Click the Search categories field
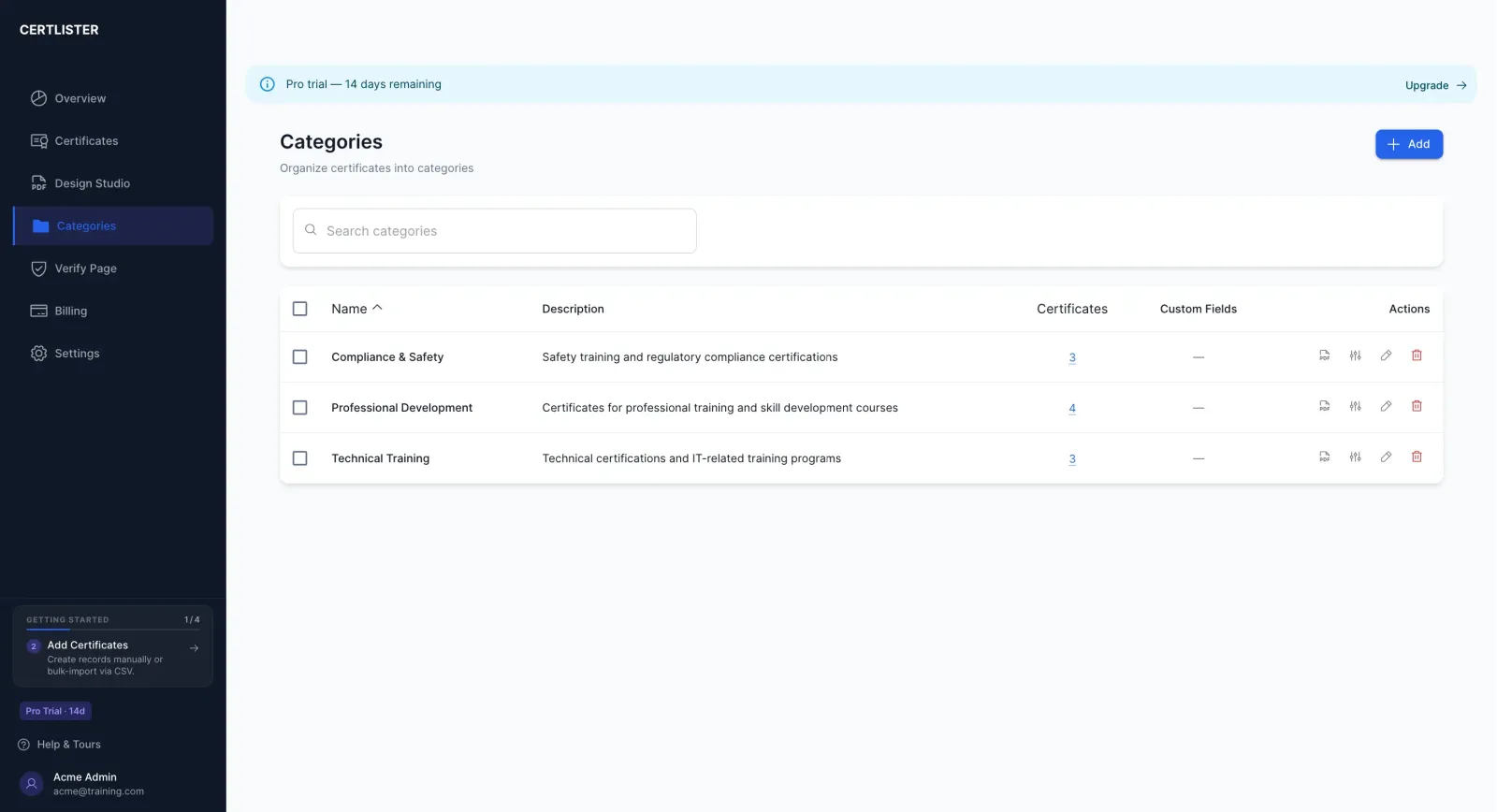The width and height of the screenshot is (1497, 812). 494,231
